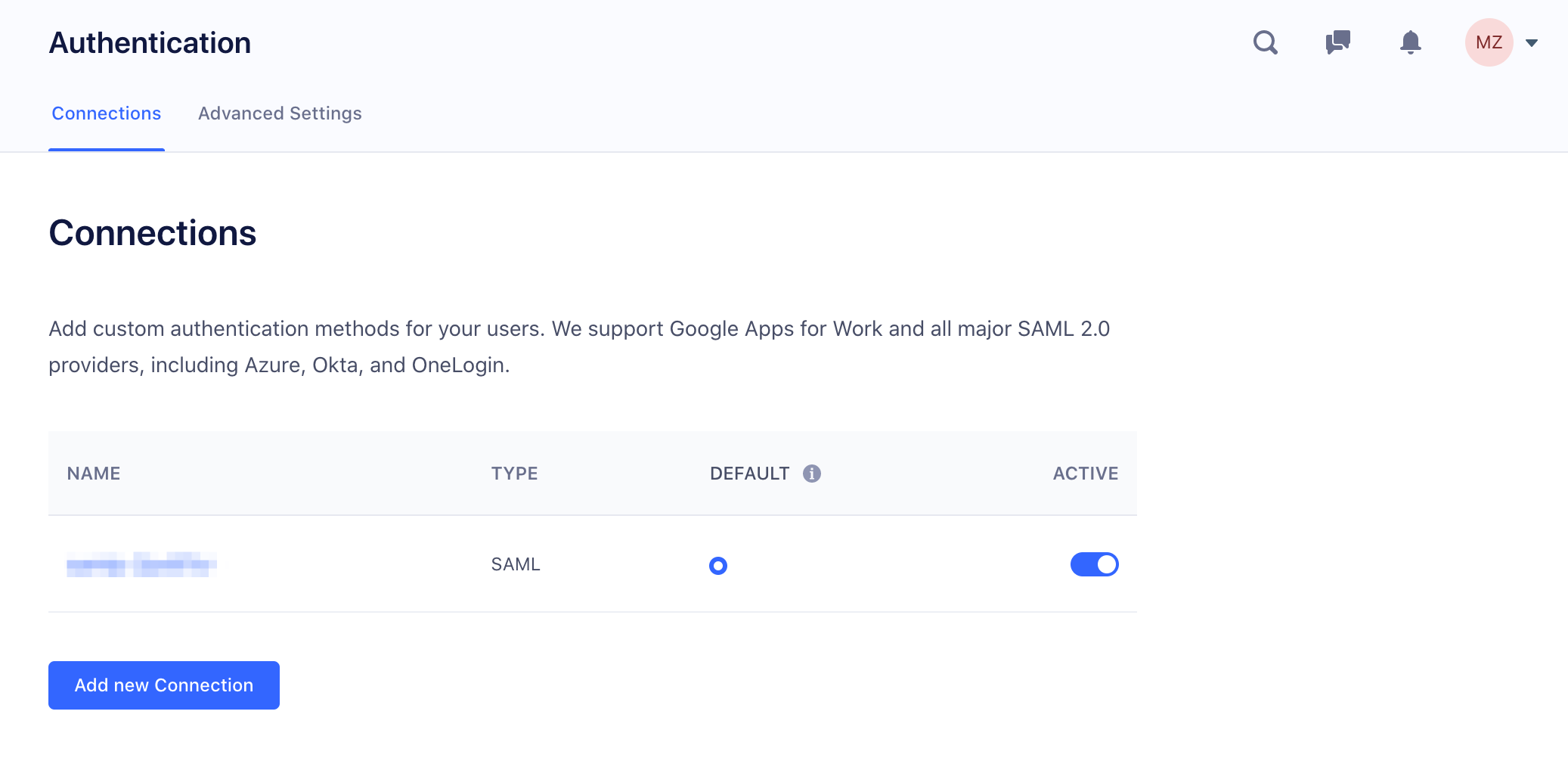Viewport: 1568px width, 761px height.
Task: Open the chat messages icon
Action: [1337, 42]
